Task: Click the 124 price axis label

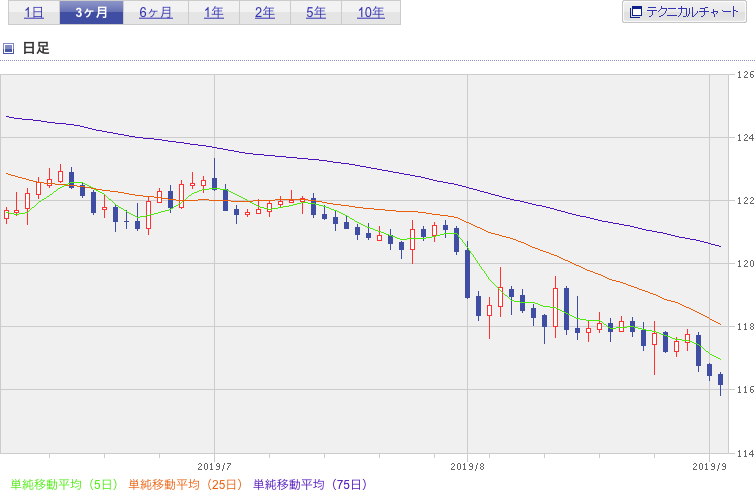Action: (x=745, y=138)
